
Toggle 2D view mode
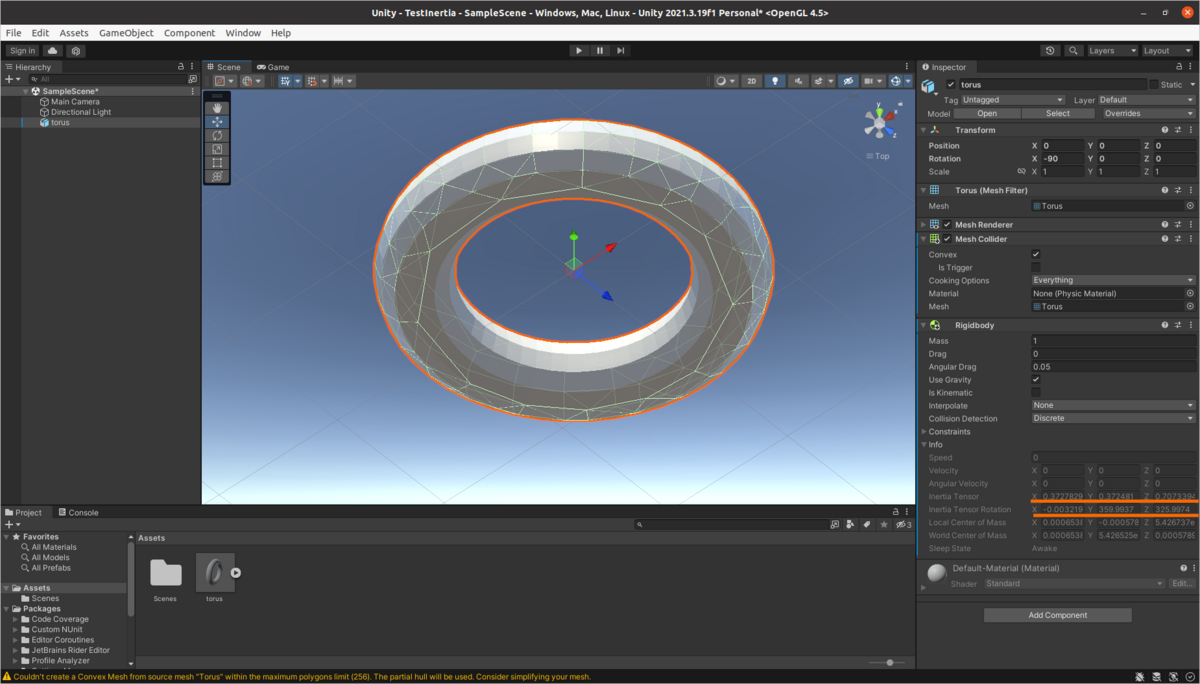[752, 81]
